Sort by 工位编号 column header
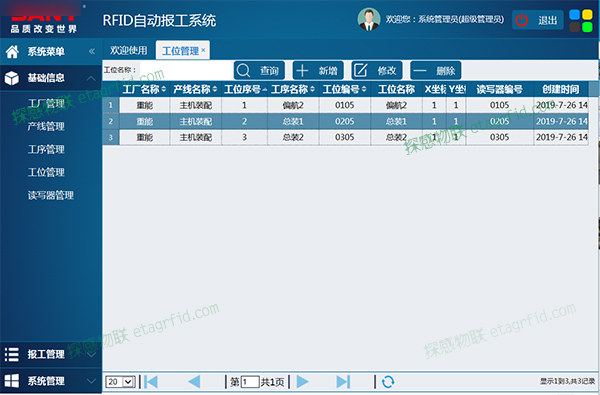Screen dimensions: 600x395 [x=344, y=89]
